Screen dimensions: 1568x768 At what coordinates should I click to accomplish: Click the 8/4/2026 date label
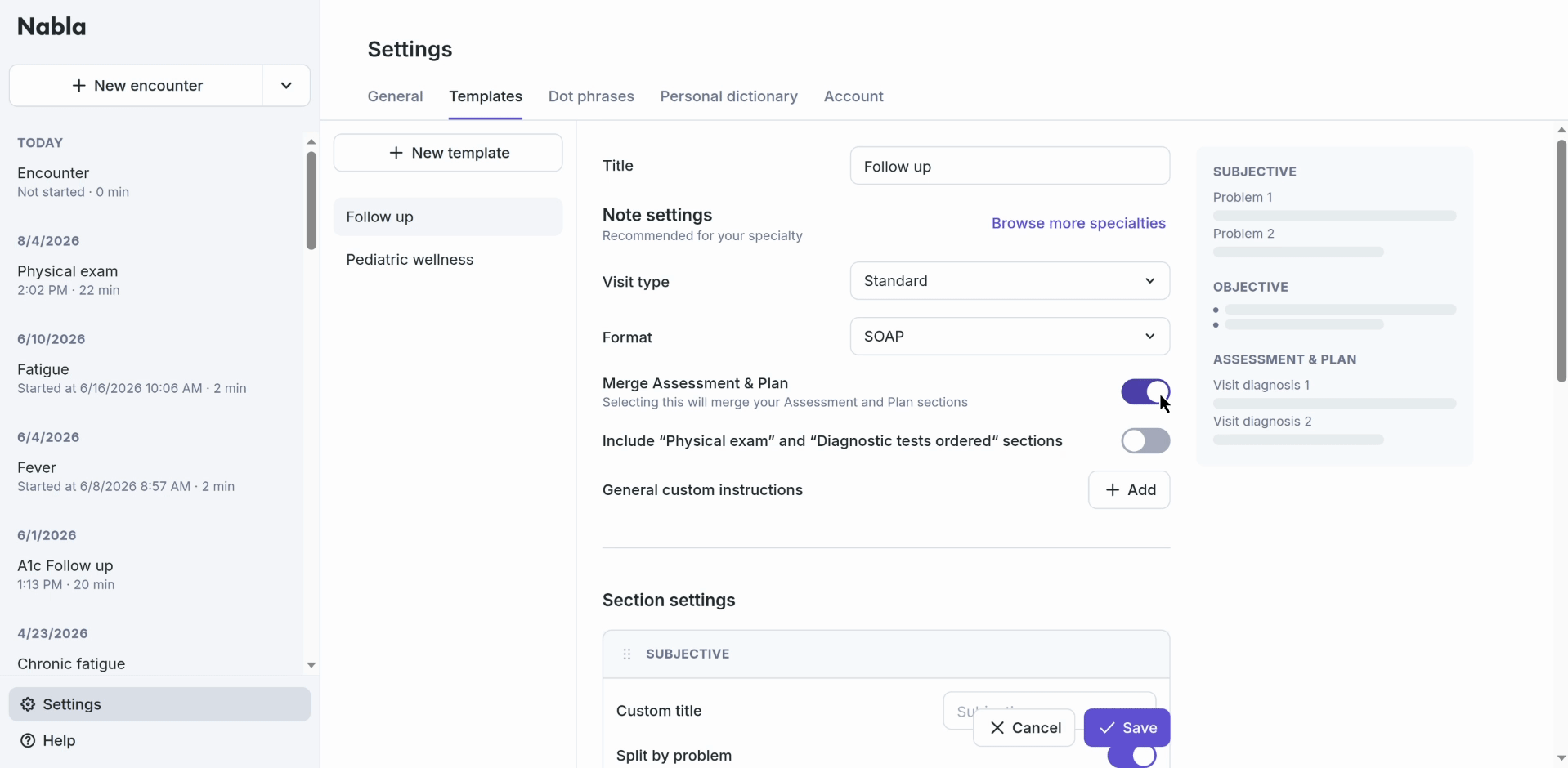pos(48,241)
